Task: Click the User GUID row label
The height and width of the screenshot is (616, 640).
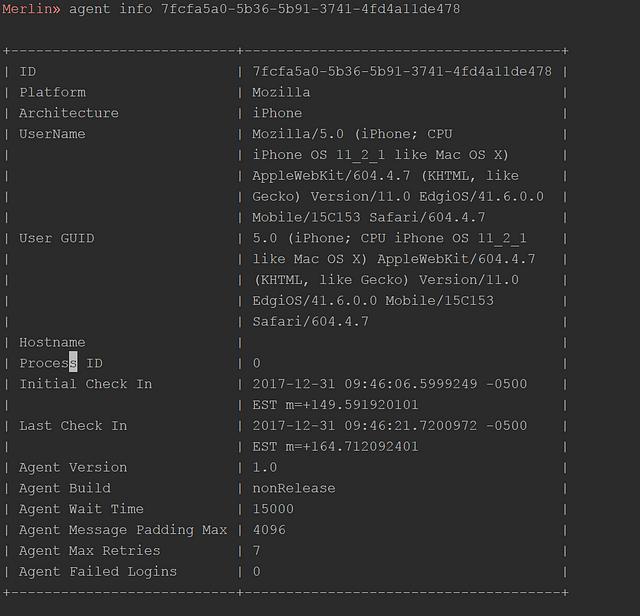Action: 56,238
